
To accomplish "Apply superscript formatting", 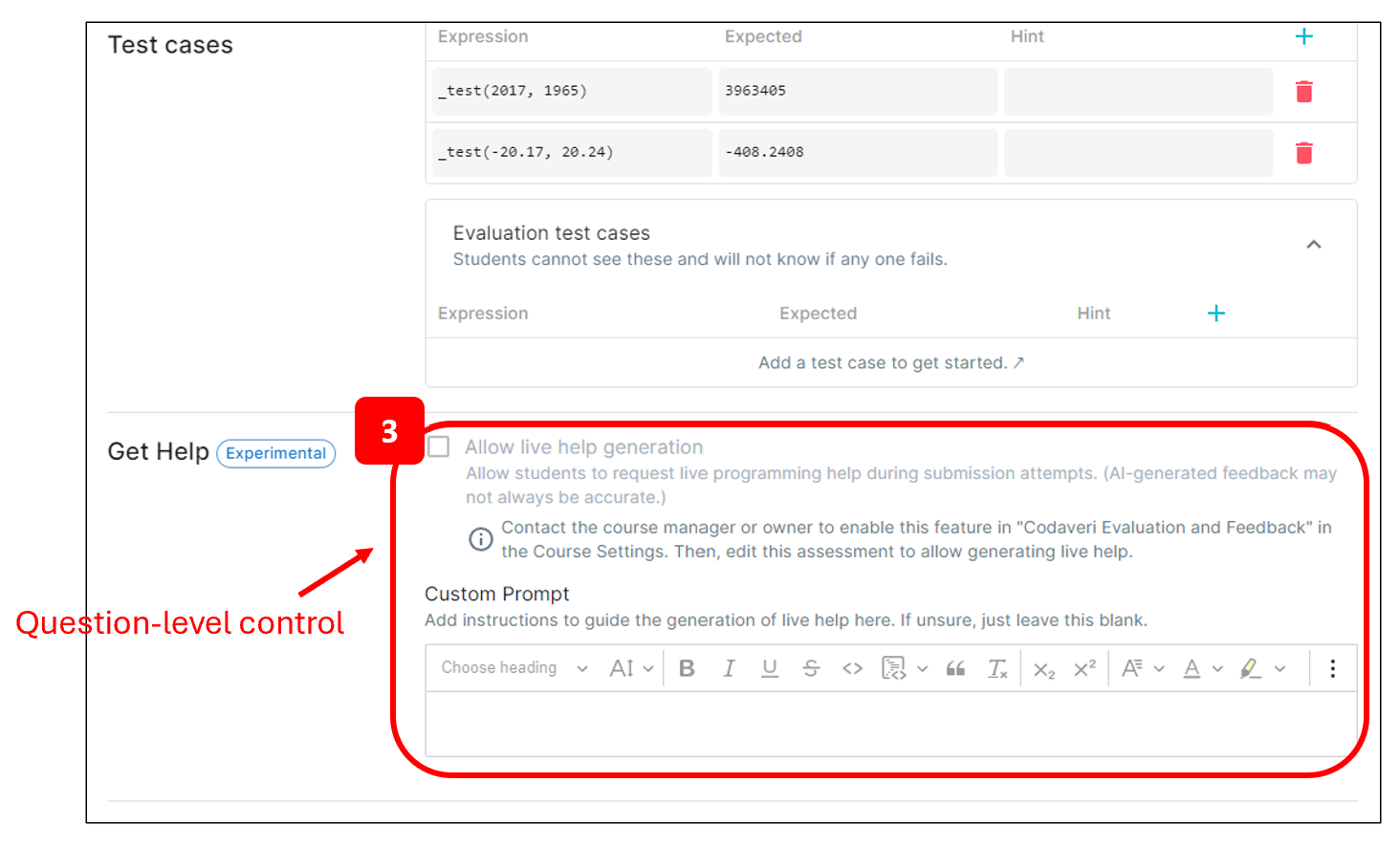I will point(1084,668).
